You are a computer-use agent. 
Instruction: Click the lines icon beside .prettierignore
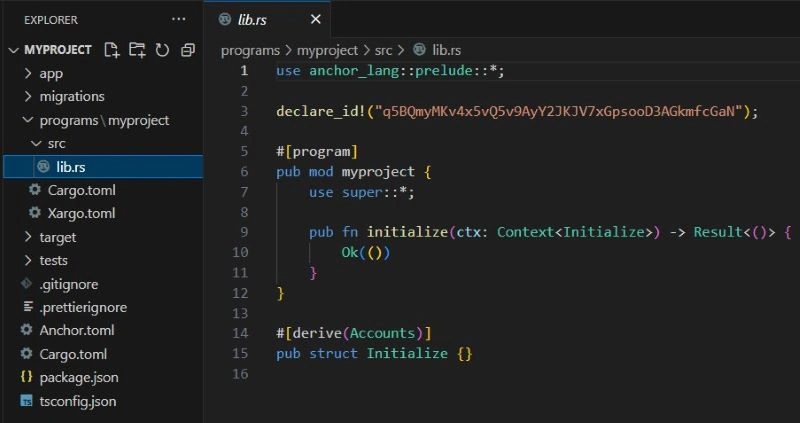click(29, 307)
